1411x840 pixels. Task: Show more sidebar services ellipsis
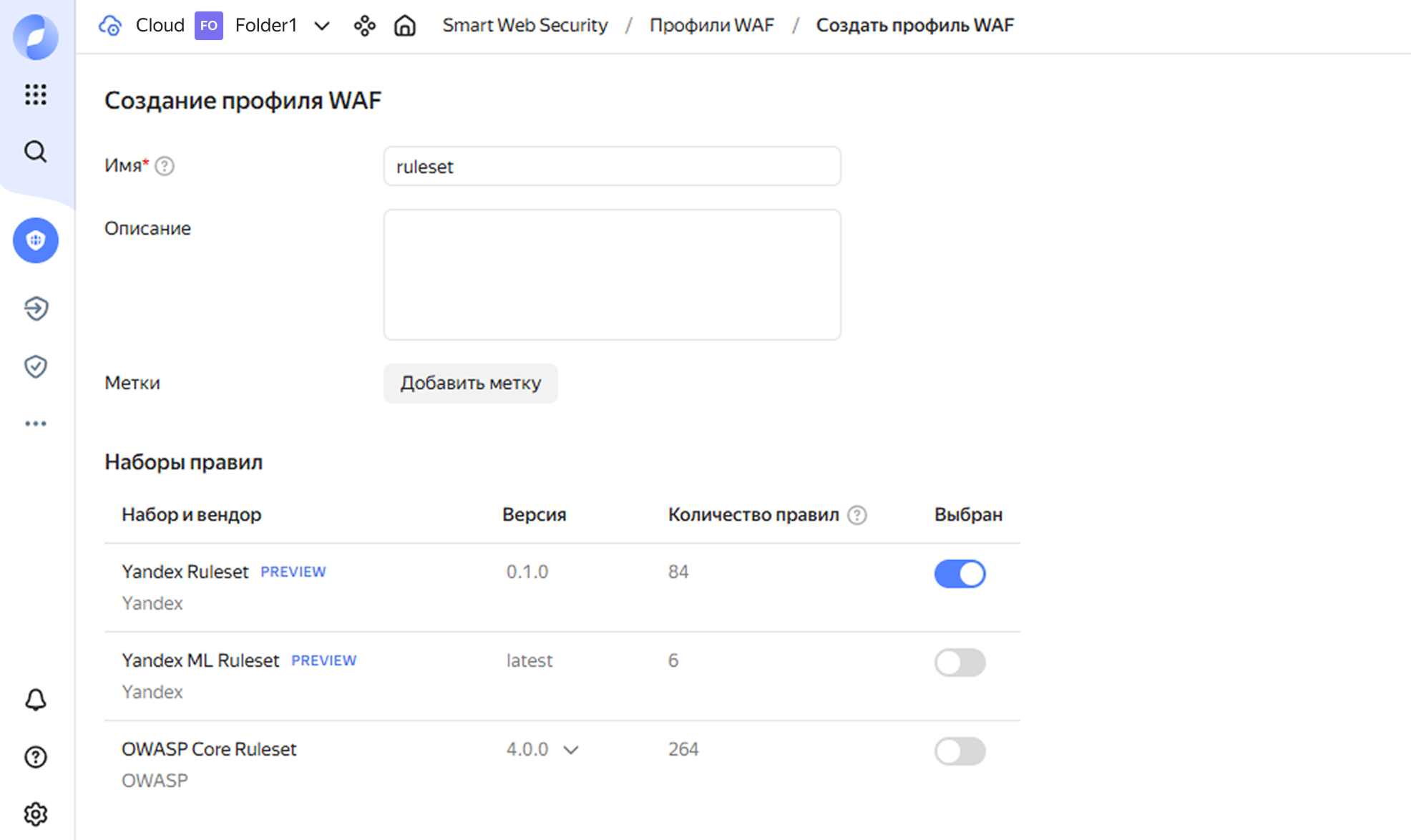pos(35,424)
